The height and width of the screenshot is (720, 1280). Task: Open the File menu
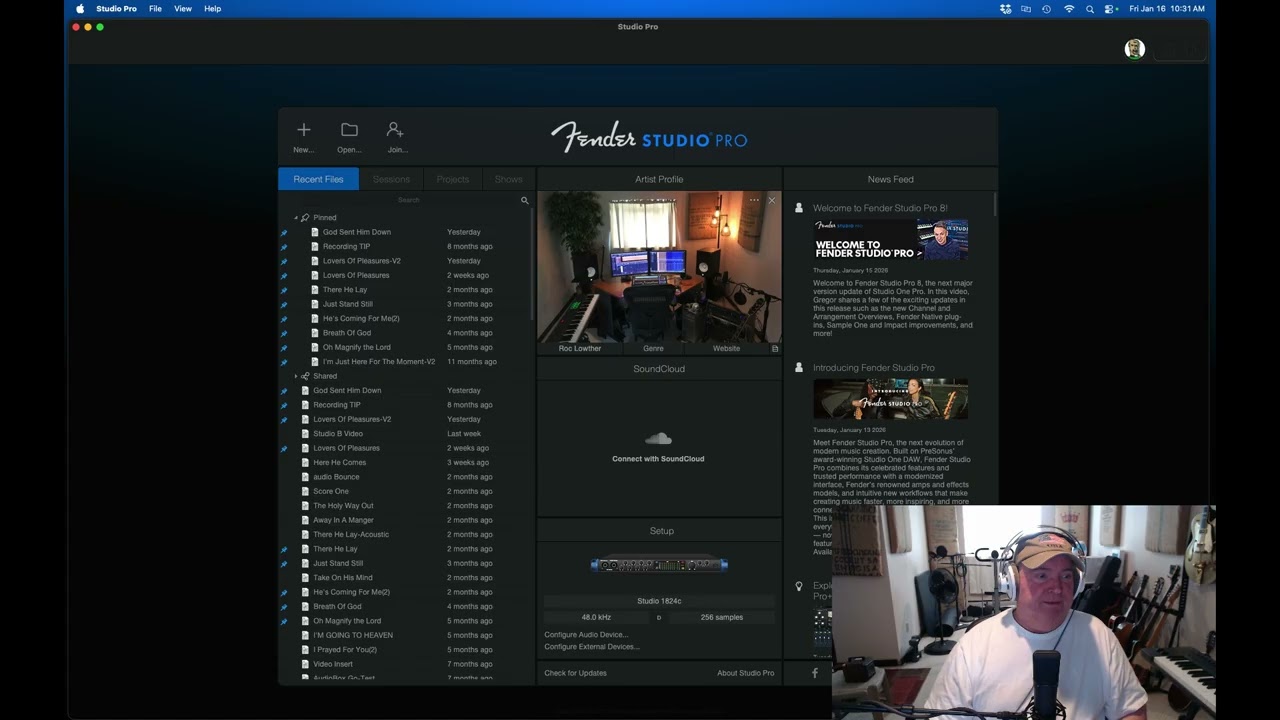[155, 9]
